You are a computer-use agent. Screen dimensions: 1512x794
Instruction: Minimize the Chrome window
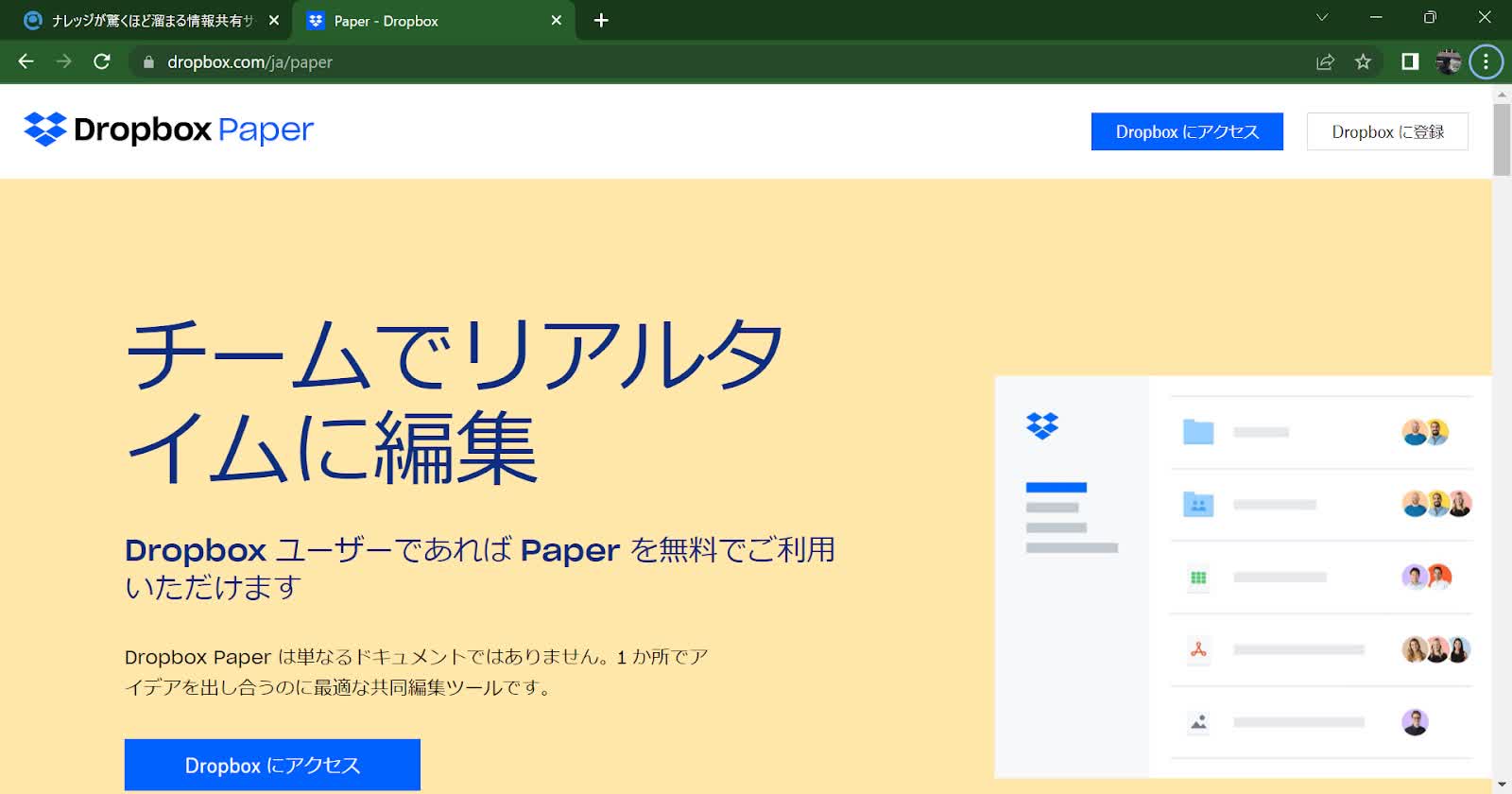coord(1376,18)
